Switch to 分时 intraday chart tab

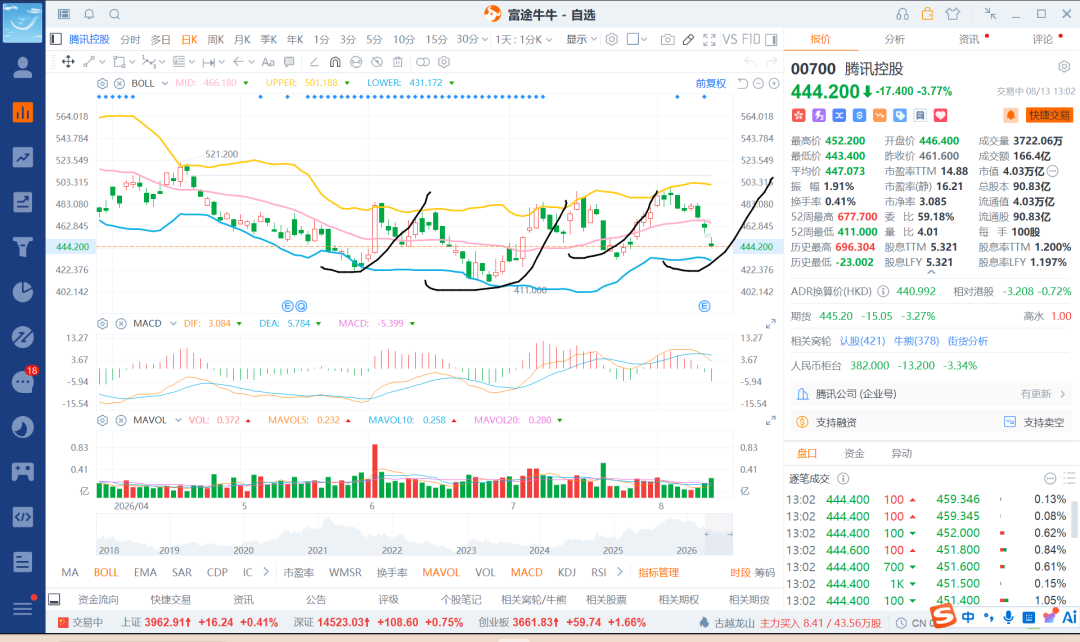pyautogui.click(x=130, y=39)
